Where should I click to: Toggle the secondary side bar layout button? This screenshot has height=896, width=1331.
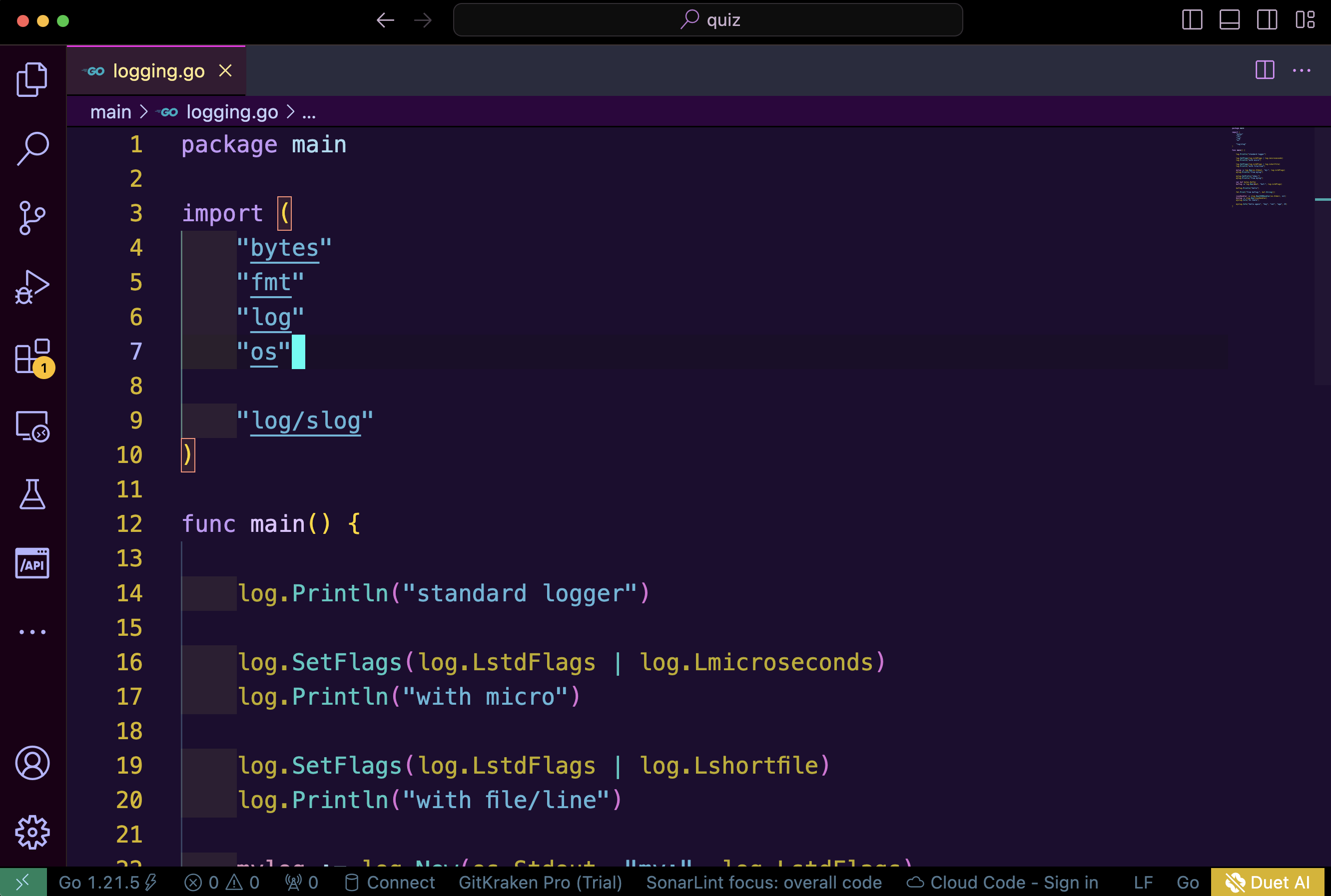pos(1267,20)
